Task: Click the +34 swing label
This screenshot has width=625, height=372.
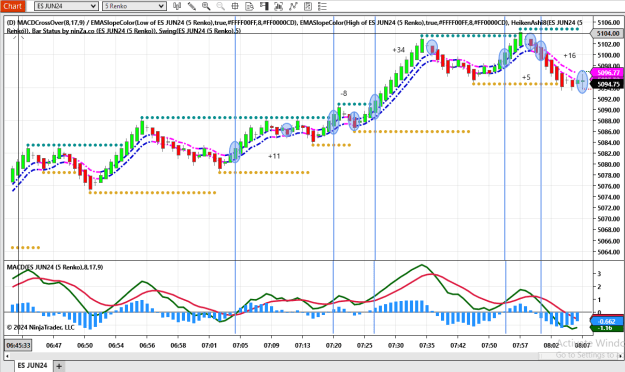Action: pyautogui.click(x=399, y=50)
